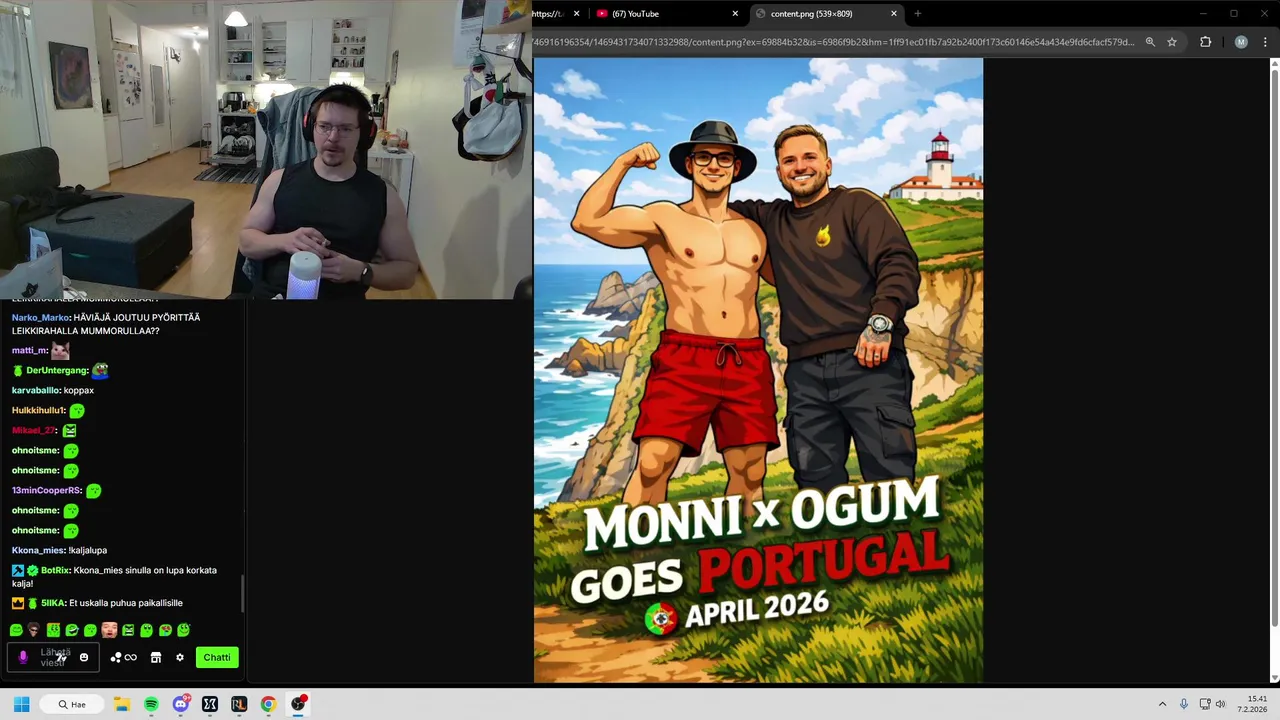Open volume control in system tray

point(1220,704)
